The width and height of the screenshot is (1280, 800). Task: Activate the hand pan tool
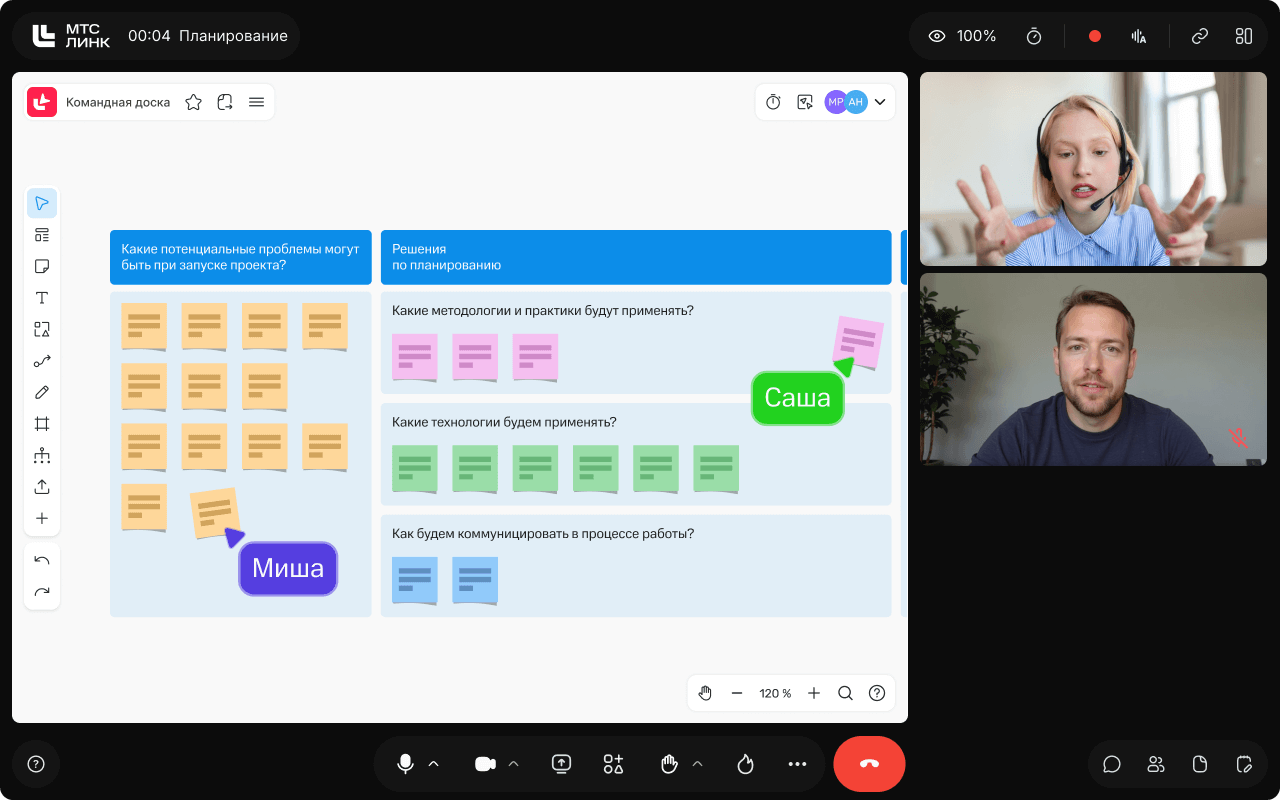click(x=705, y=693)
